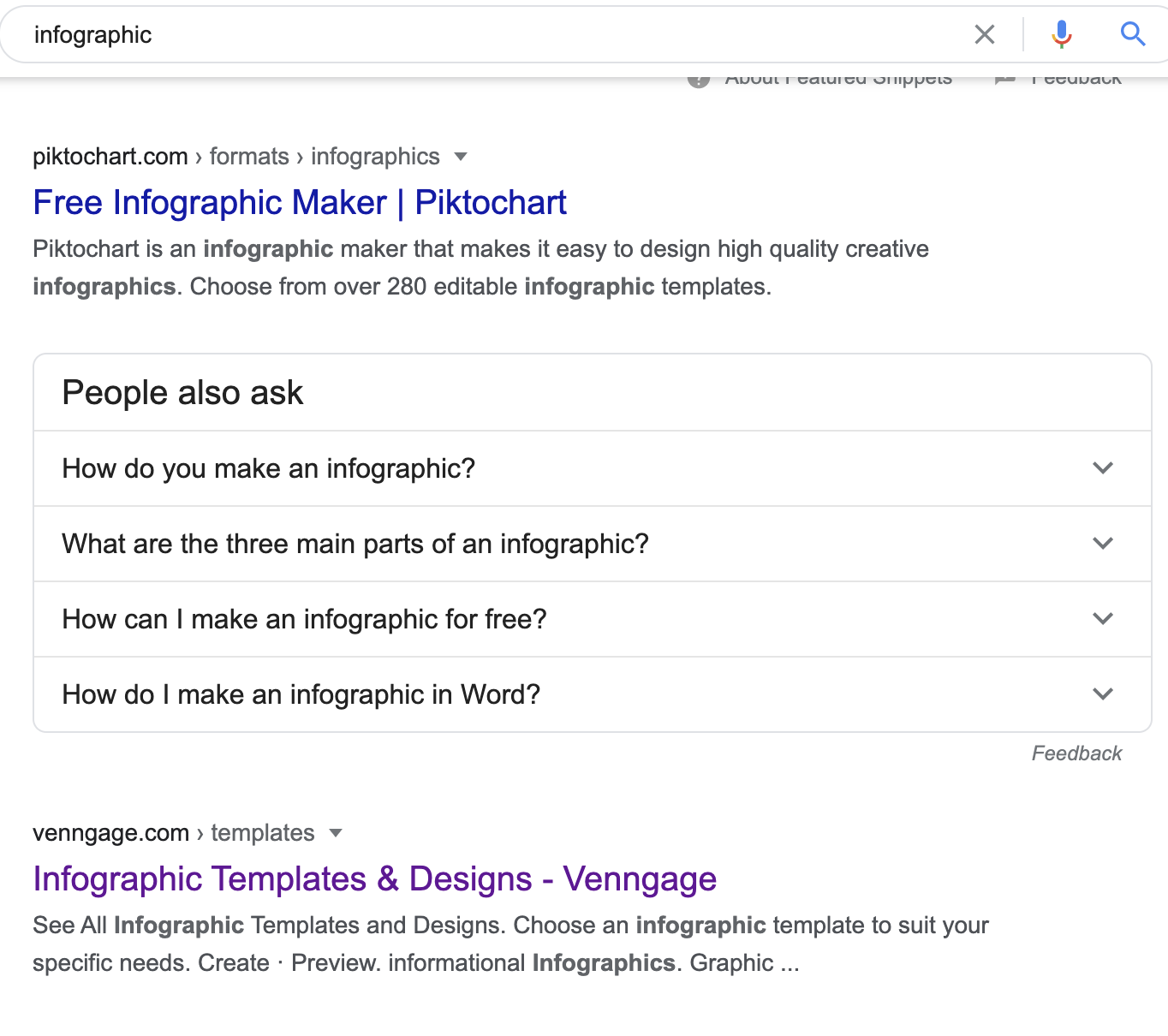Select "How can I make an infographic for free?"

(304, 620)
